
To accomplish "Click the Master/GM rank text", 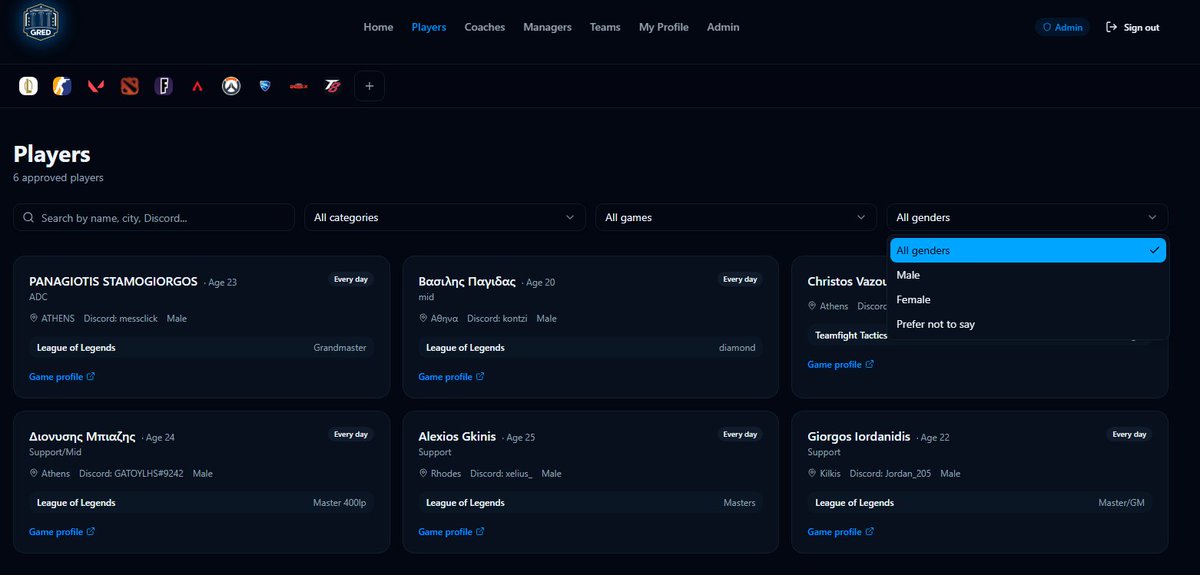I will click(x=1121, y=503).
